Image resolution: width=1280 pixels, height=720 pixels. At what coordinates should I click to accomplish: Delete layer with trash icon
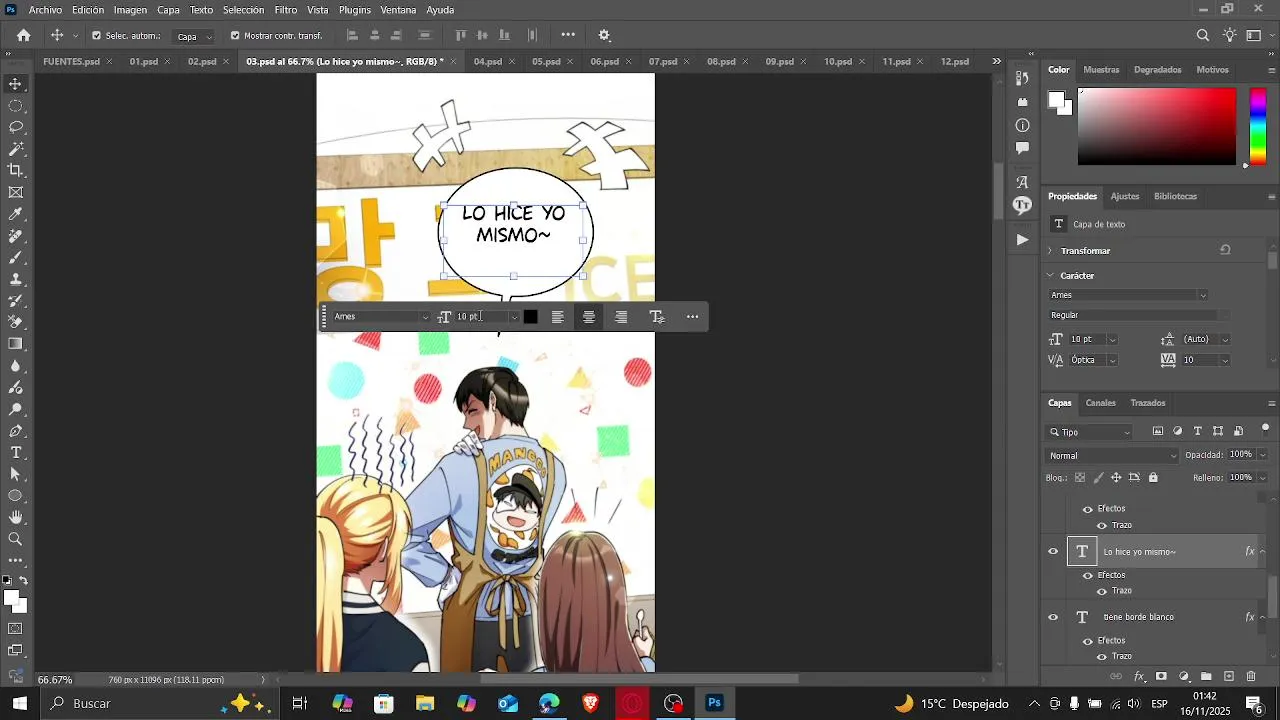point(1251,677)
